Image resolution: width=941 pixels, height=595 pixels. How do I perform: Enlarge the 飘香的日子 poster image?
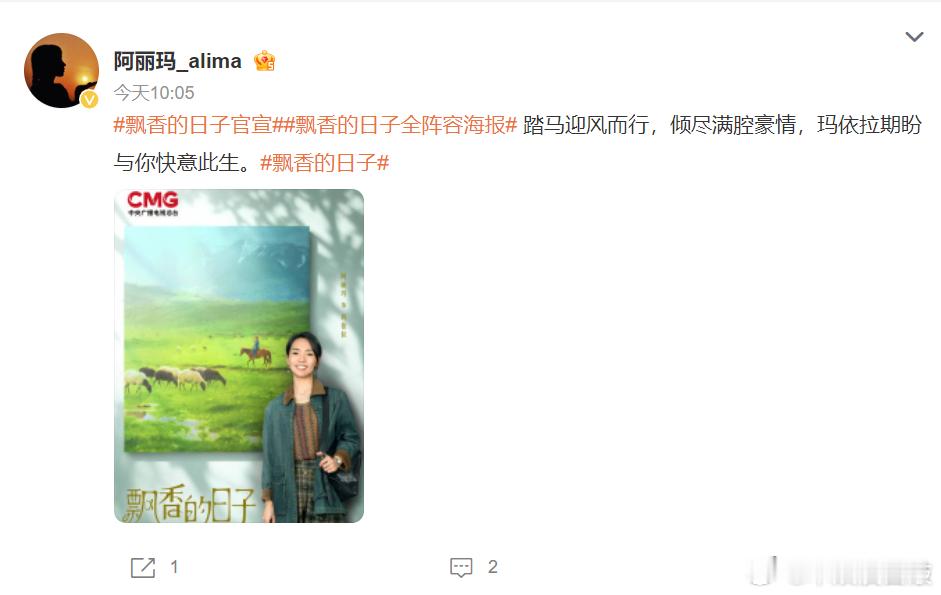click(239, 355)
